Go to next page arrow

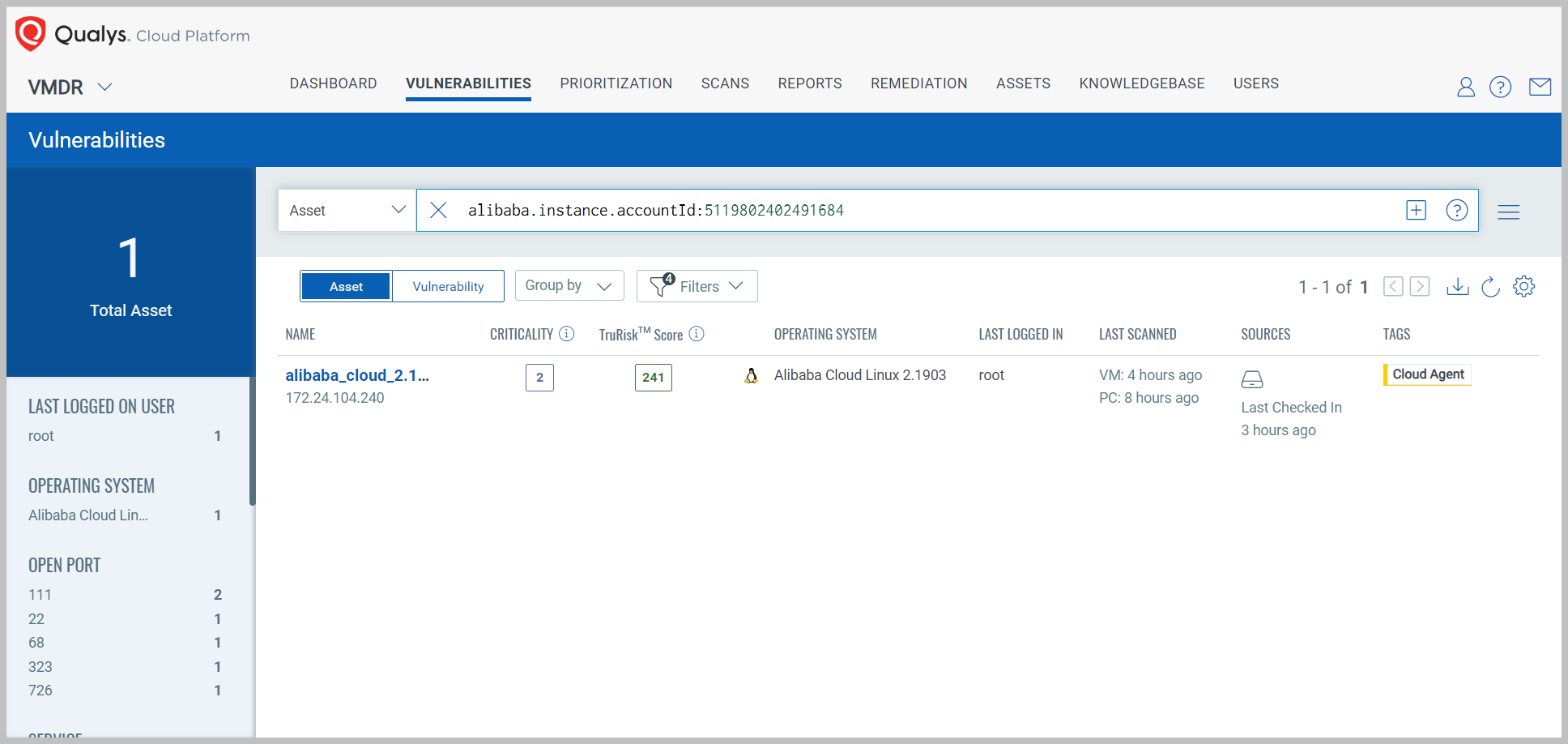(1420, 286)
